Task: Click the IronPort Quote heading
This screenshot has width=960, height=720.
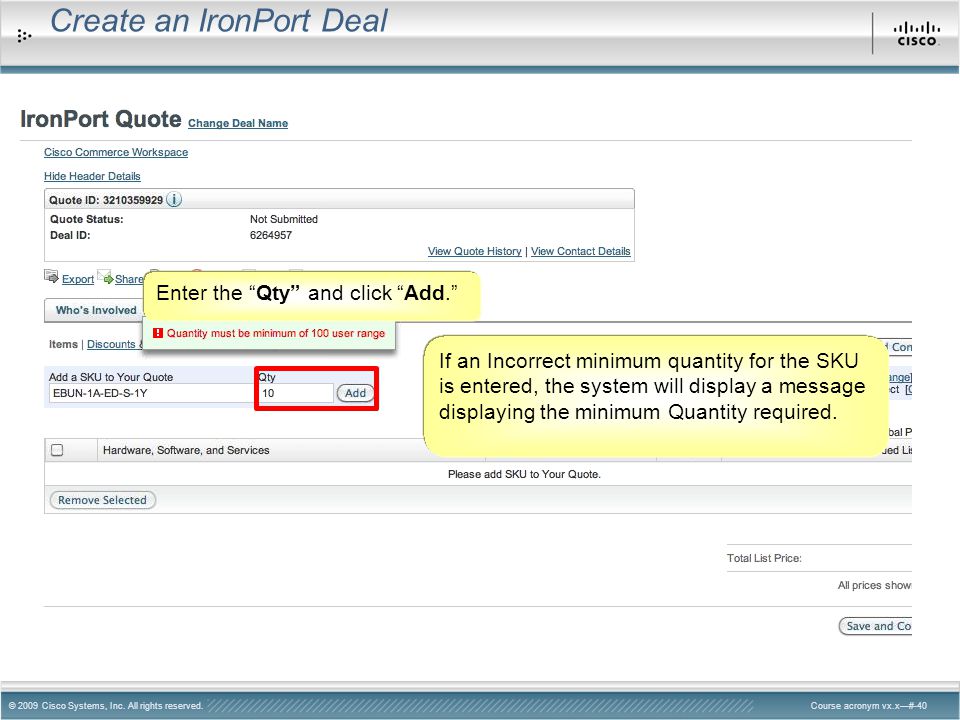Action: (x=100, y=119)
